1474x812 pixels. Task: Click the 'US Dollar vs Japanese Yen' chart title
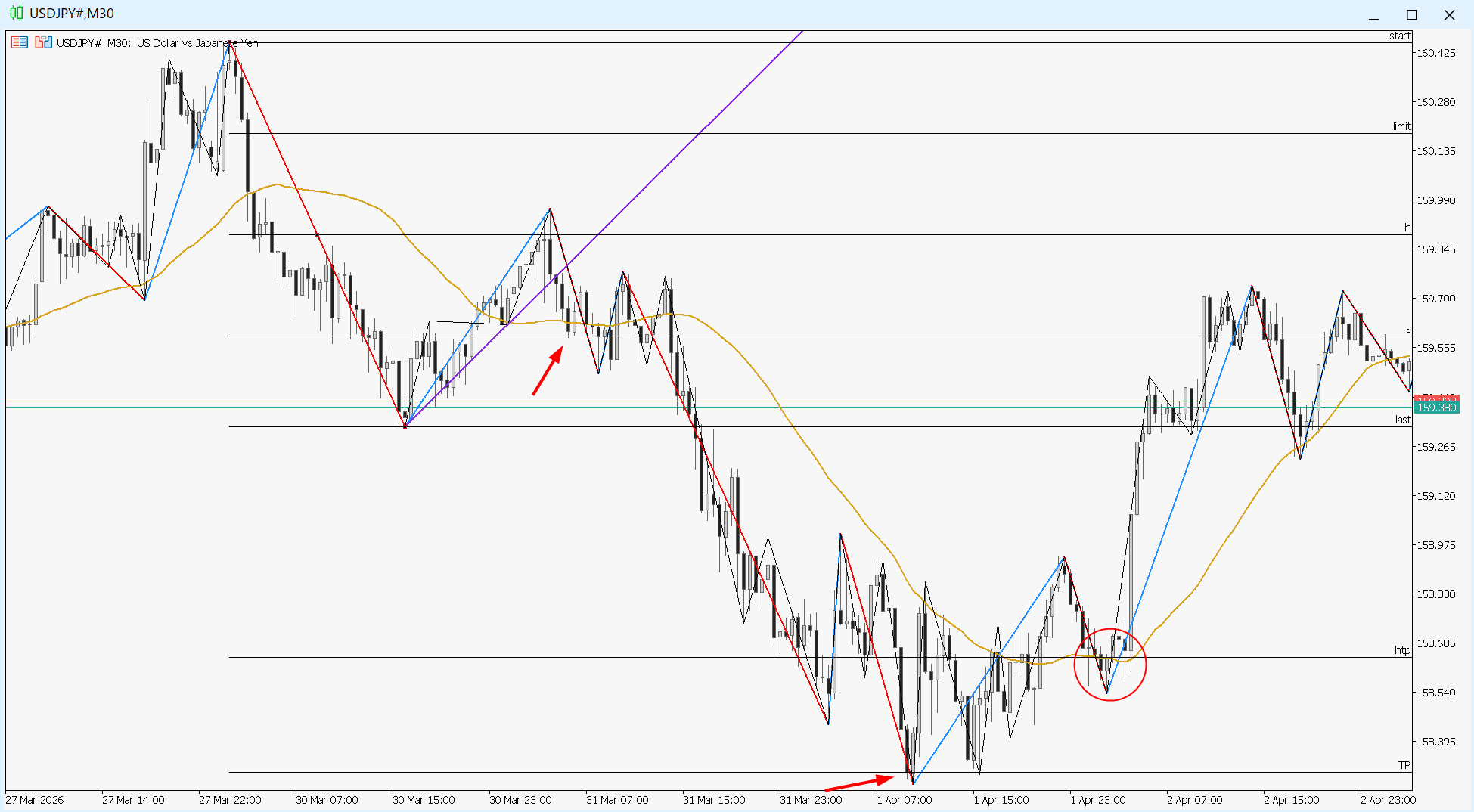pos(197,43)
